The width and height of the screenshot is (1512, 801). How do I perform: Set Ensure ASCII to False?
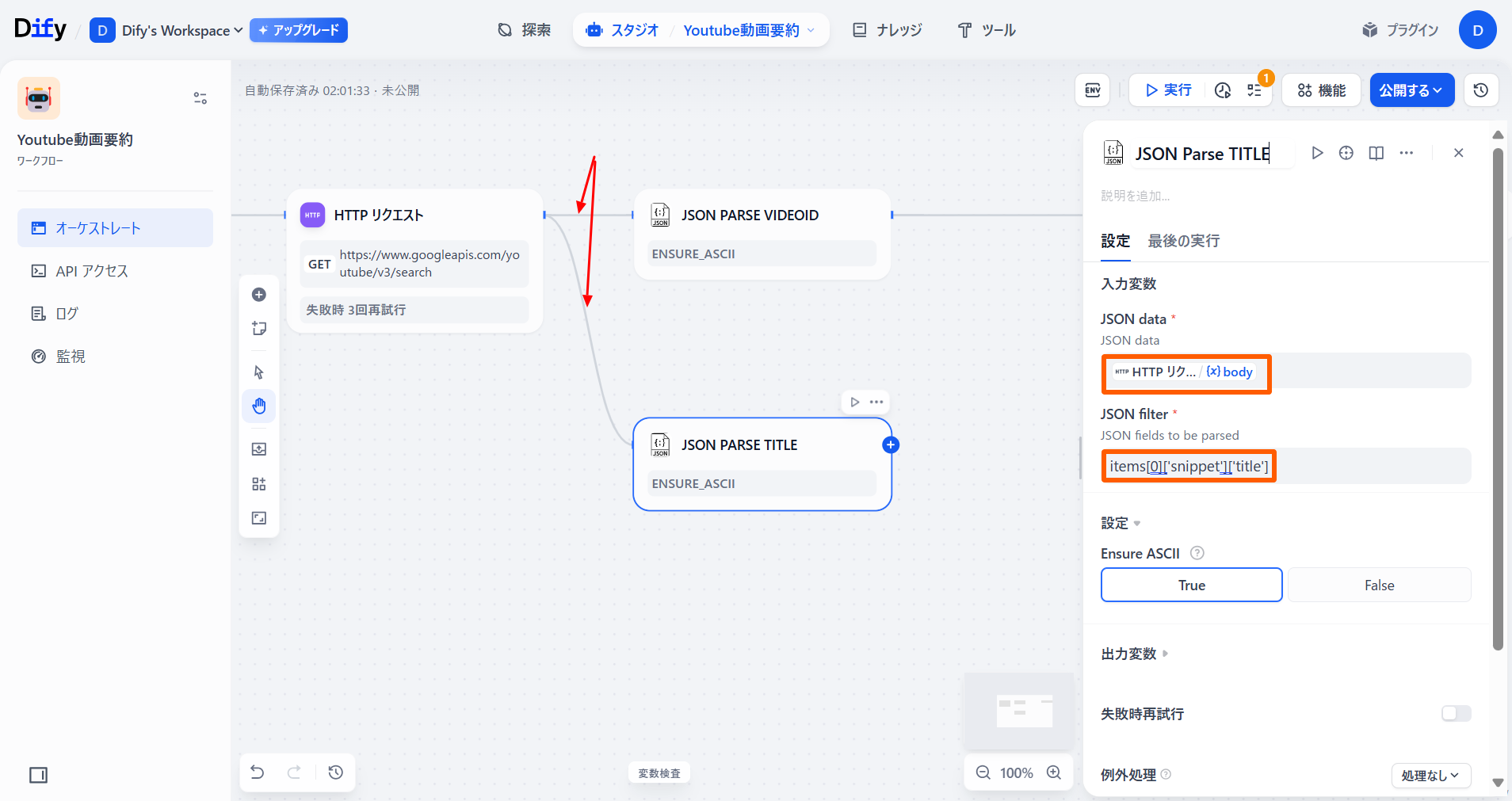1379,585
